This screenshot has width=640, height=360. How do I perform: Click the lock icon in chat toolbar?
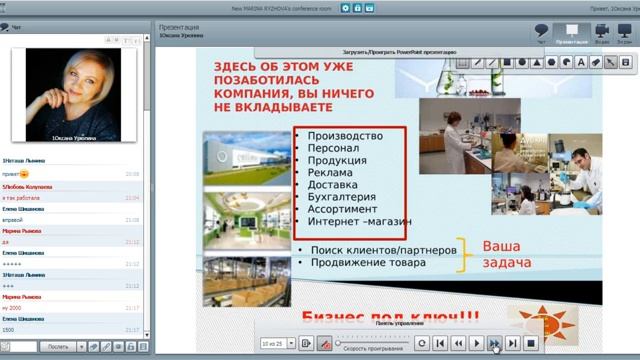click(x=131, y=347)
